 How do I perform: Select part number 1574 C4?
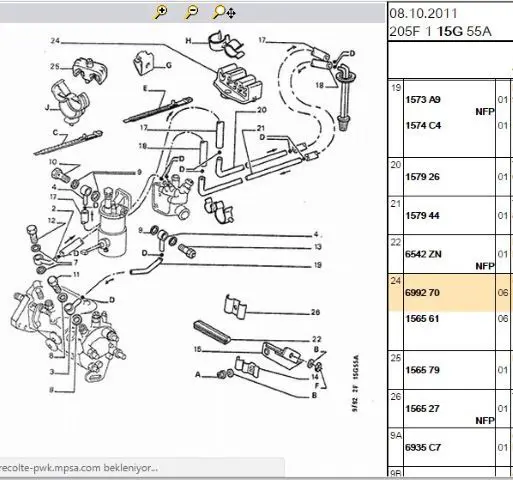click(423, 125)
